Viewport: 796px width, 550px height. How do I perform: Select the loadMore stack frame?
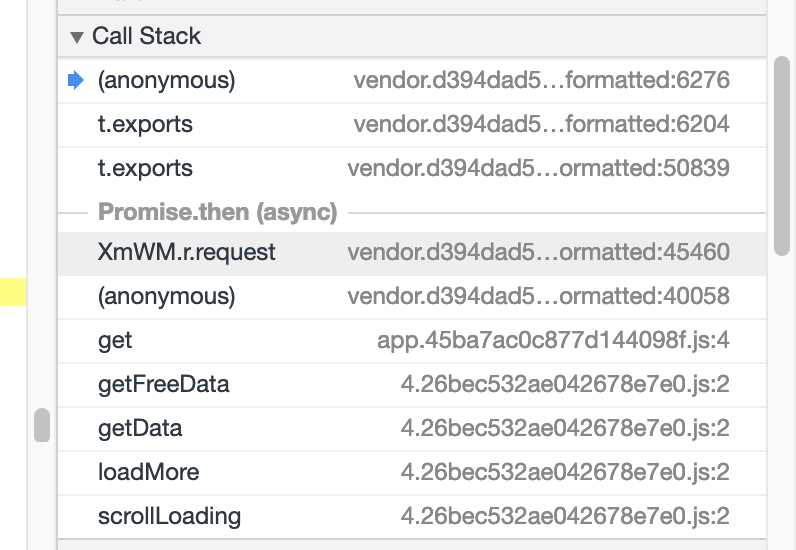(148, 472)
